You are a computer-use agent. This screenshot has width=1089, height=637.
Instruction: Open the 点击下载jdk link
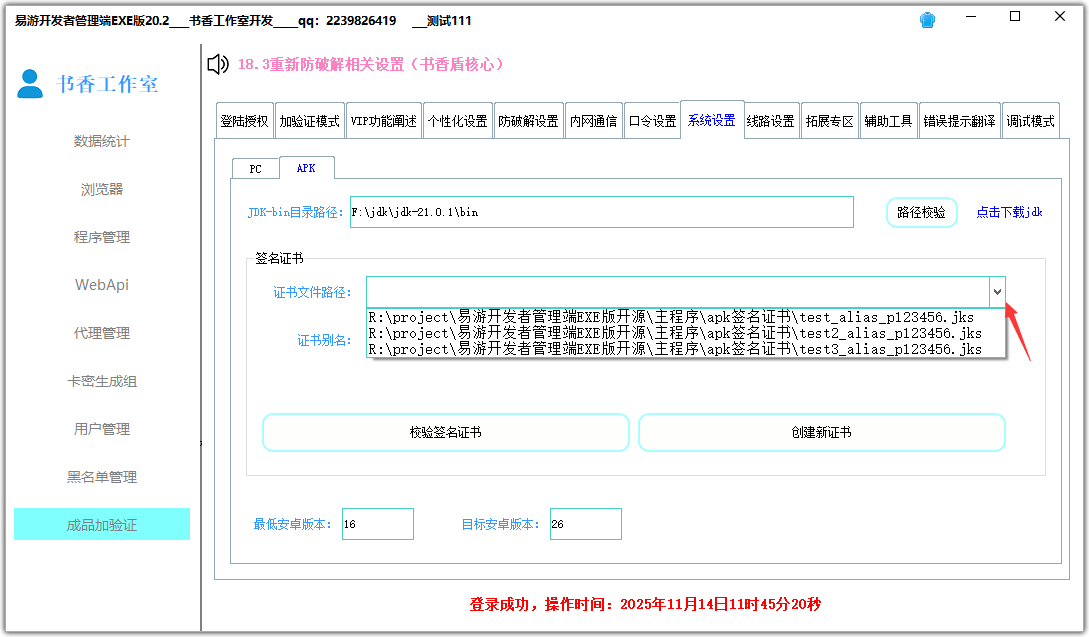coord(1009,212)
